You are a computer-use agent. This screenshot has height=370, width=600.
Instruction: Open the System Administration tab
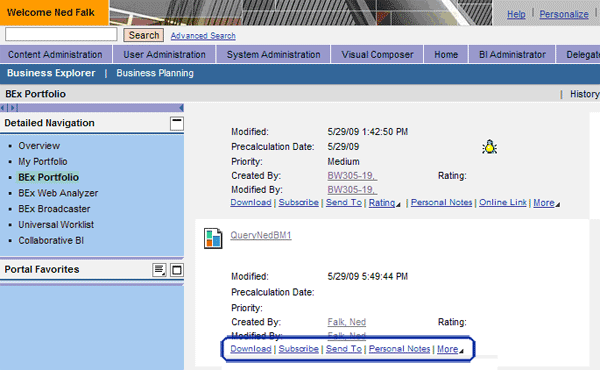[x=273, y=54]
